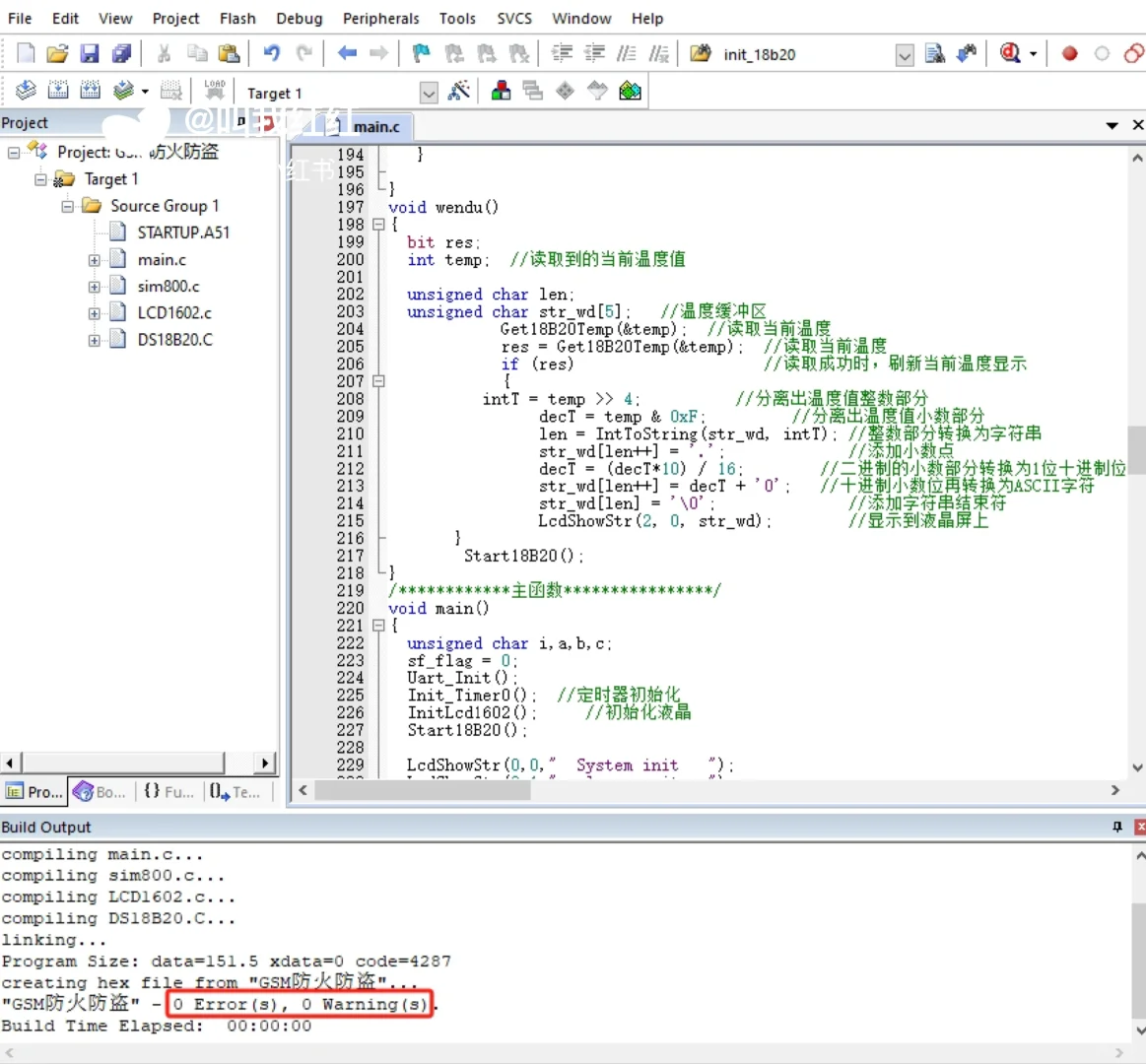This screenshot has height=1064, width=1146.
Task: Select STARTUP.A51 in the project tree
Action: [183, 233]
